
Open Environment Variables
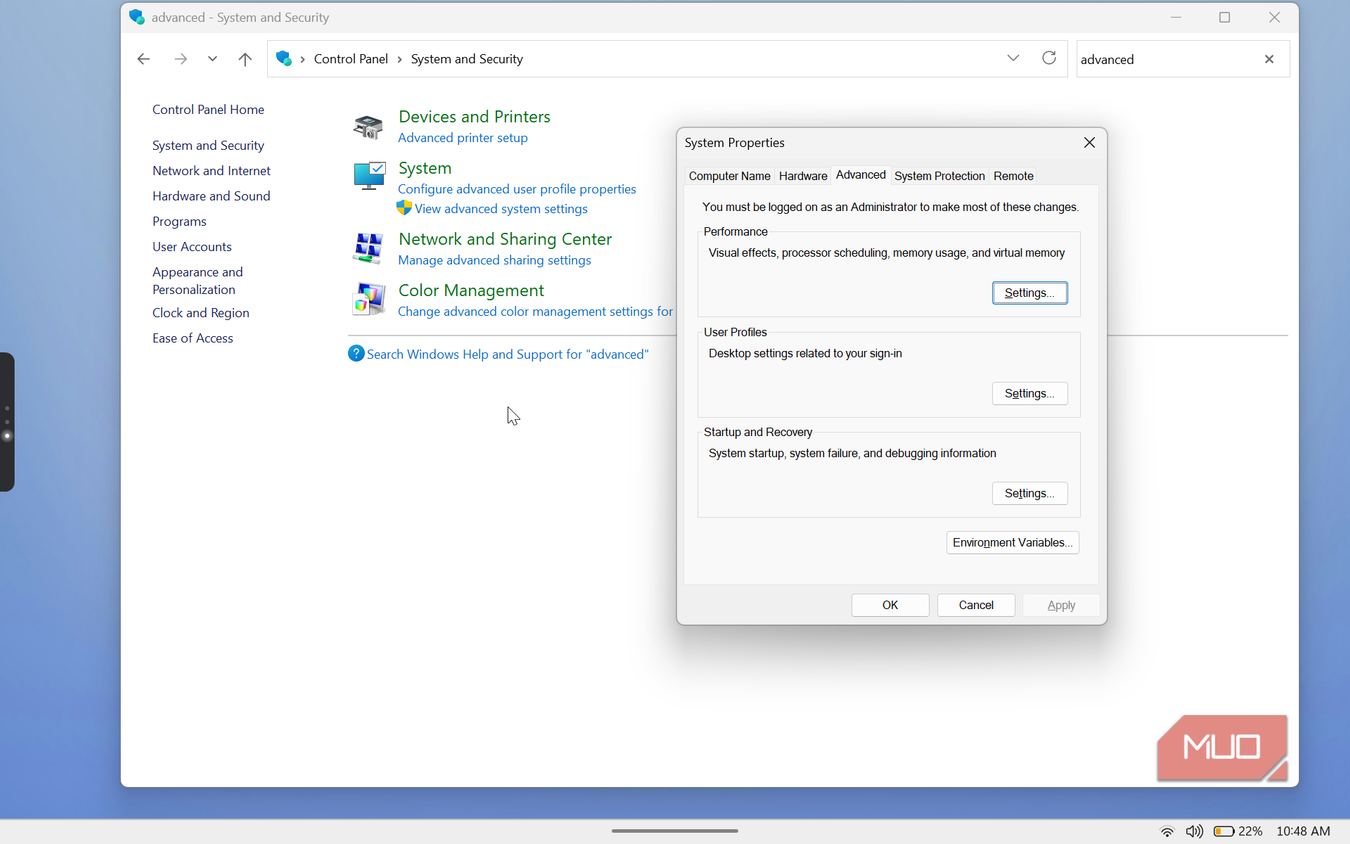(1012, 542)
